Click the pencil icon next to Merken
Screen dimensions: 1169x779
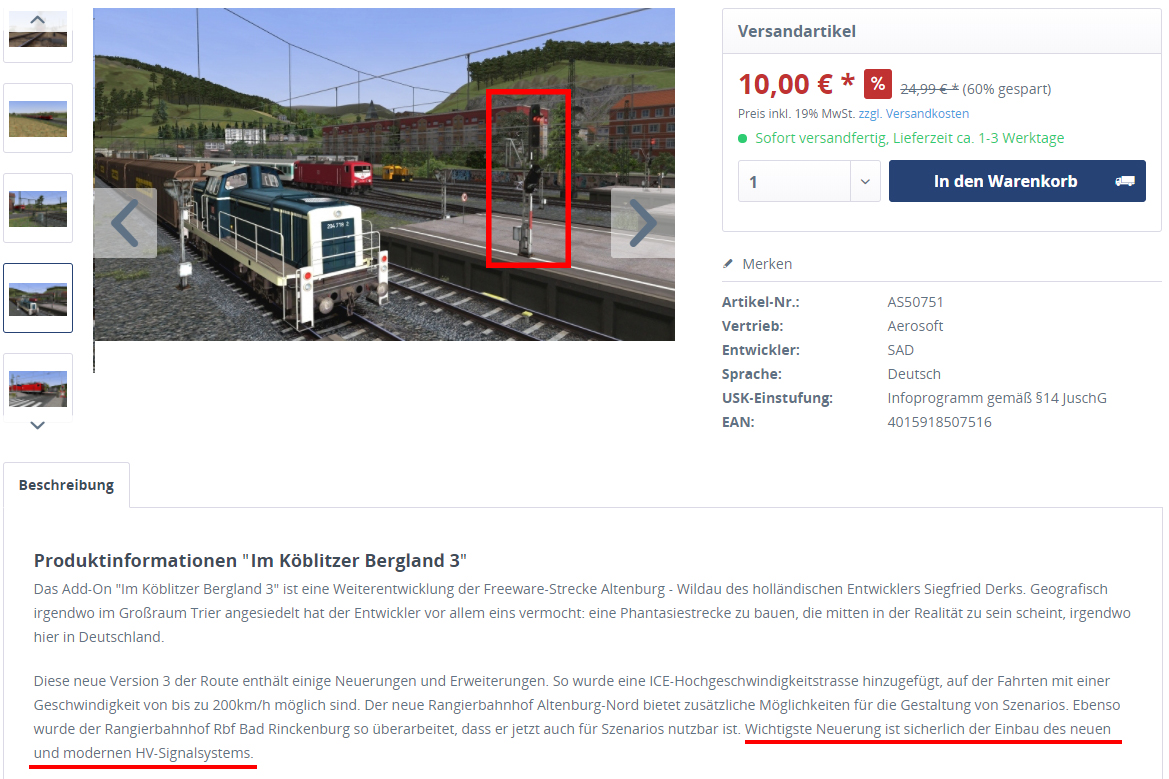pyautogui.click(x=728, y=264)
